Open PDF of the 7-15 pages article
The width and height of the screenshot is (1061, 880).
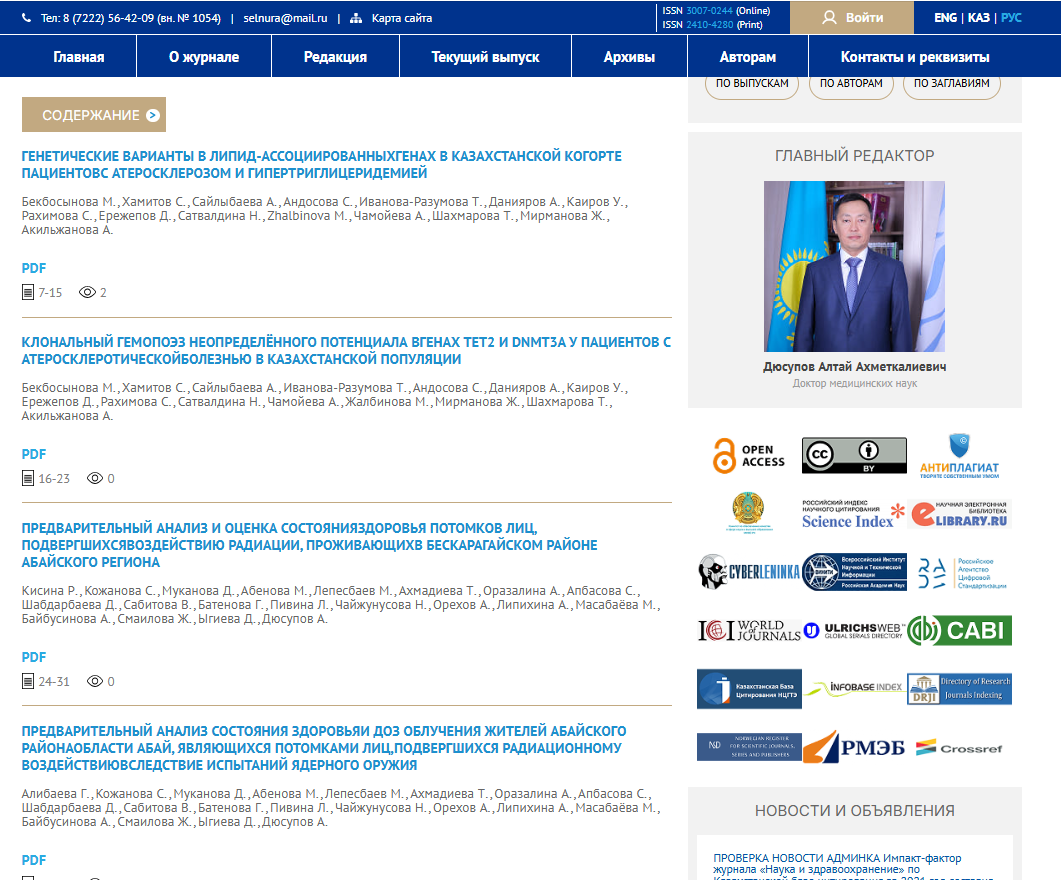[x=34, y=268]
